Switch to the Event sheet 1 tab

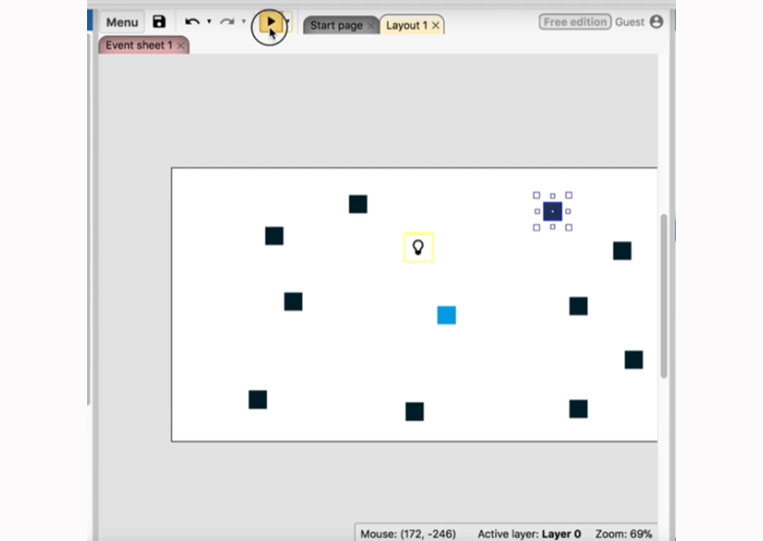[x=139, y=45]
